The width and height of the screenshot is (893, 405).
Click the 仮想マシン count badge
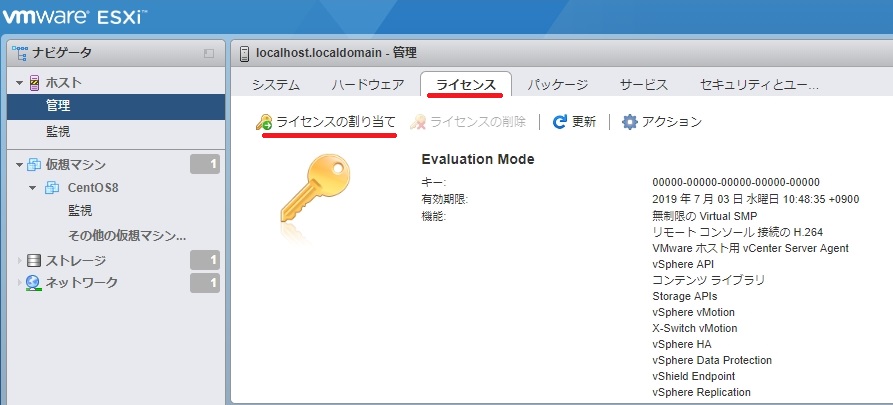[x=205, y=165]
